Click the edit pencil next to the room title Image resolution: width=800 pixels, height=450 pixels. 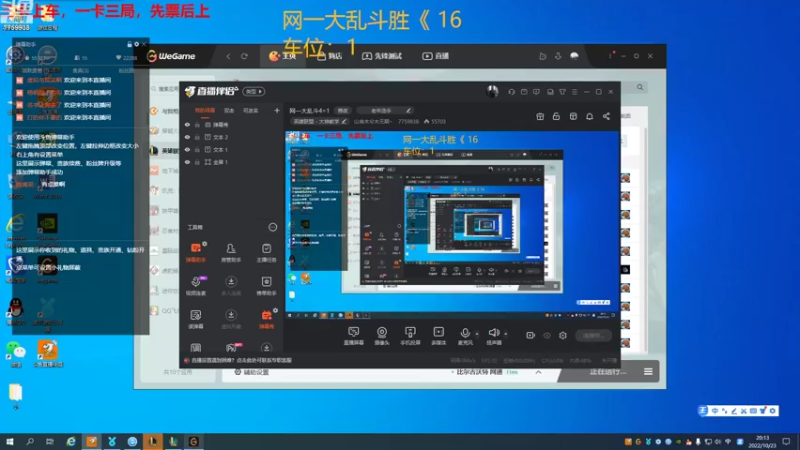pos(408,110)
